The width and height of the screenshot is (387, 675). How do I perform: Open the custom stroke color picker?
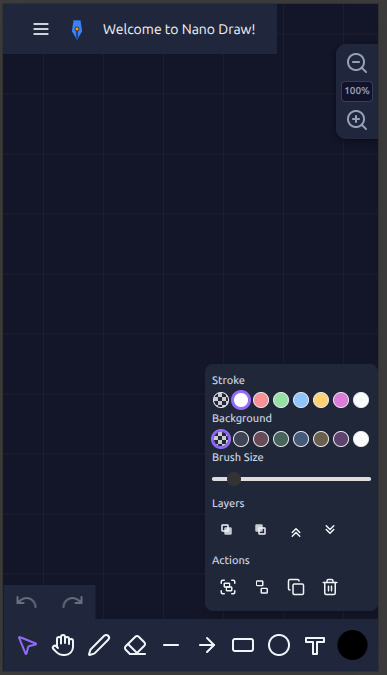361,400
